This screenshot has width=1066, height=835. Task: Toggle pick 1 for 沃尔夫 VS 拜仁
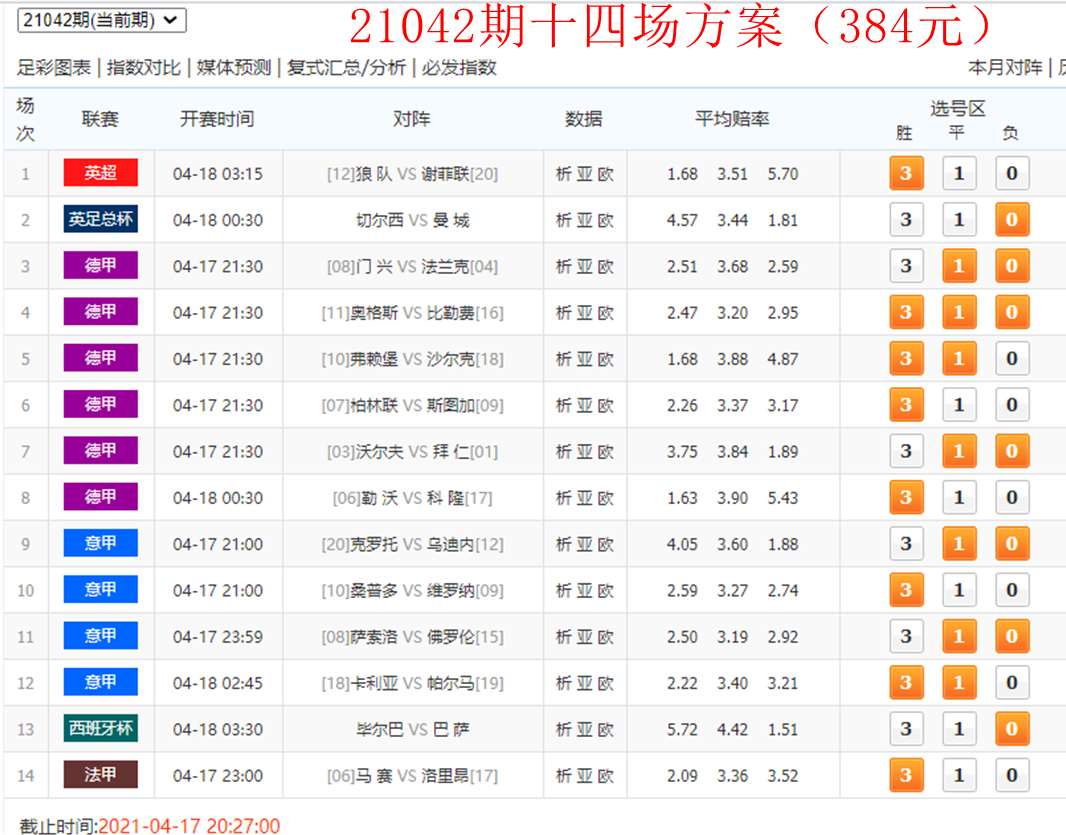tap(959, 451)
